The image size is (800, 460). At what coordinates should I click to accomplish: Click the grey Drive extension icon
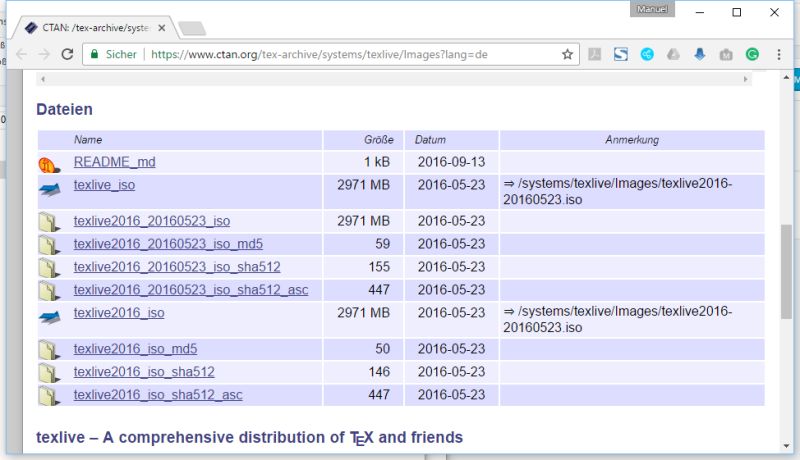tap(673, 54)
